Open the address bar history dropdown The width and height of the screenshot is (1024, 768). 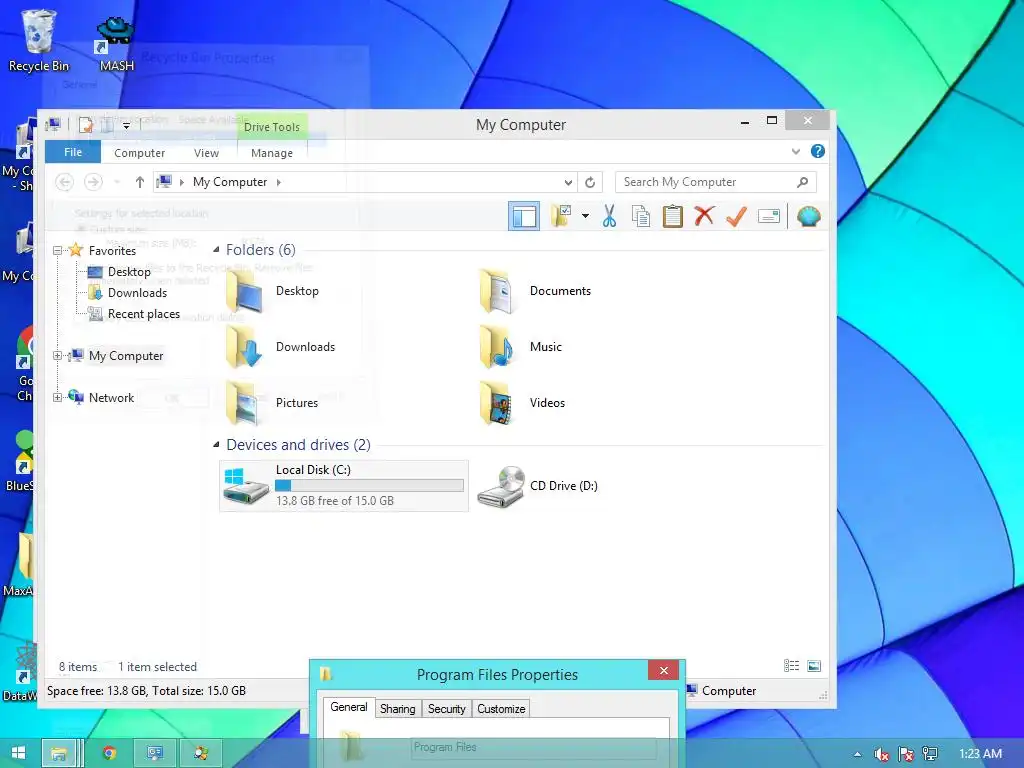(568, 182)
